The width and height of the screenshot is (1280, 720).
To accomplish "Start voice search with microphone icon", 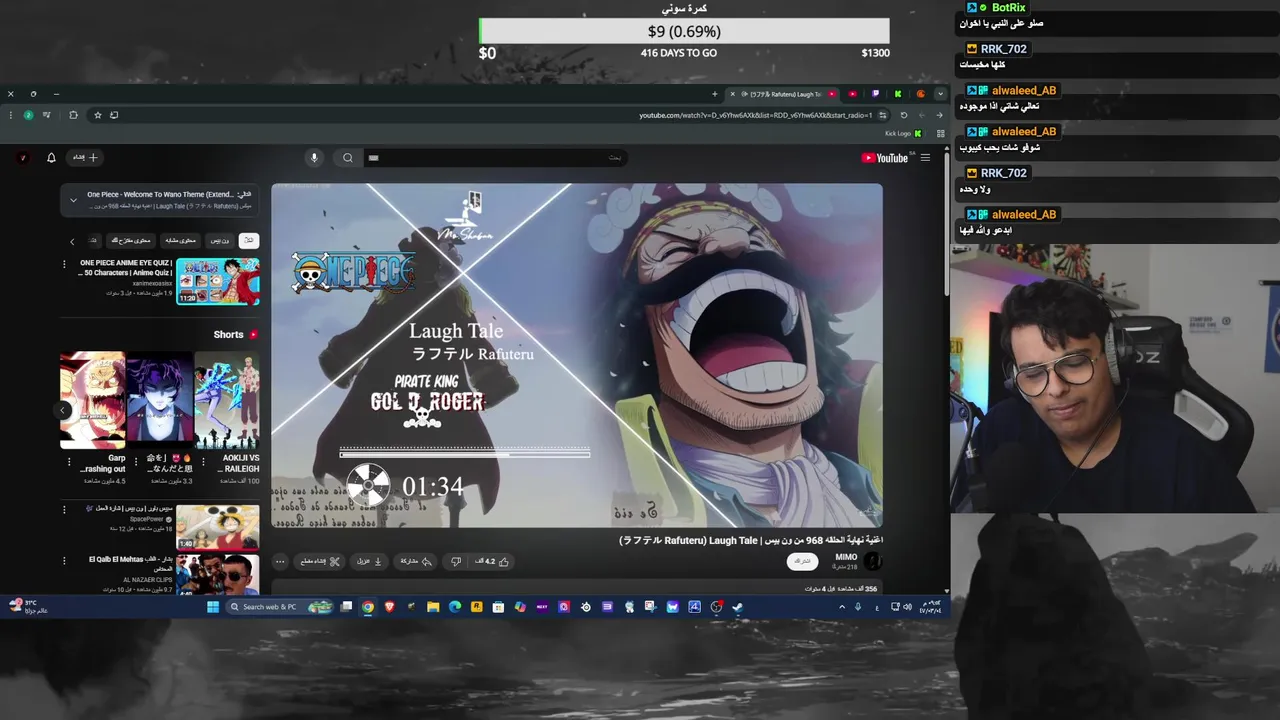I will 314,158.
